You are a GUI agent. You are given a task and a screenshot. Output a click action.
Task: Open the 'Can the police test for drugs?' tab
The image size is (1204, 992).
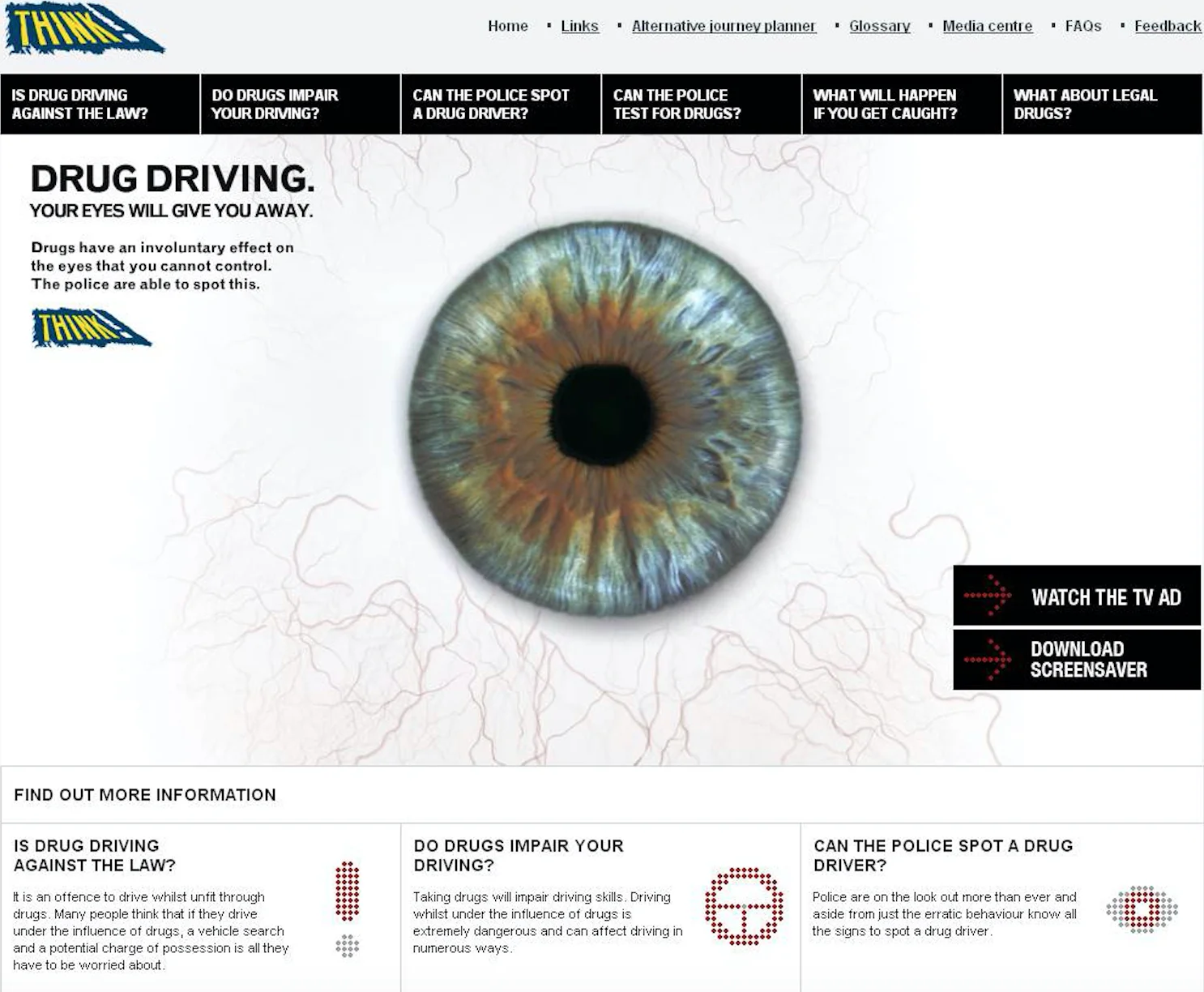point(702,104)
